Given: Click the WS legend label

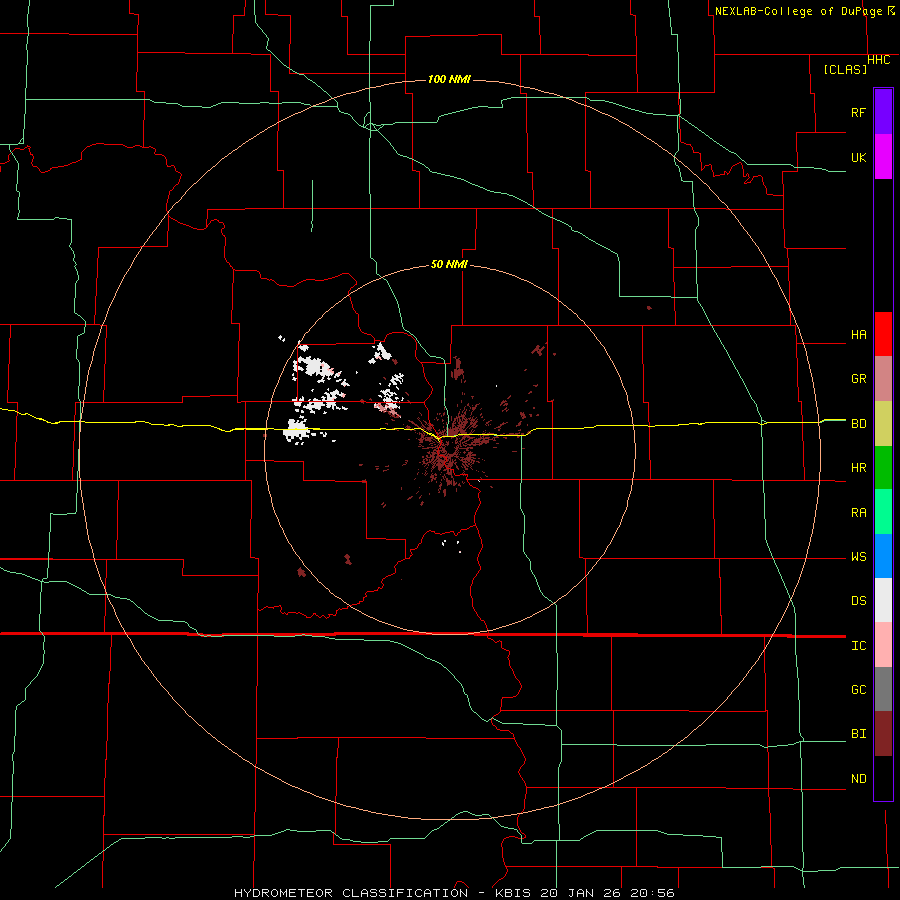Looking at the screenshot, I should click(x=858, y=557).
